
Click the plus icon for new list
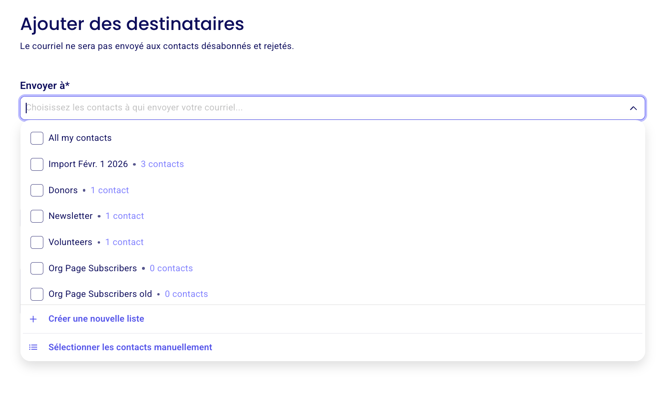click(x=33, y=319)
